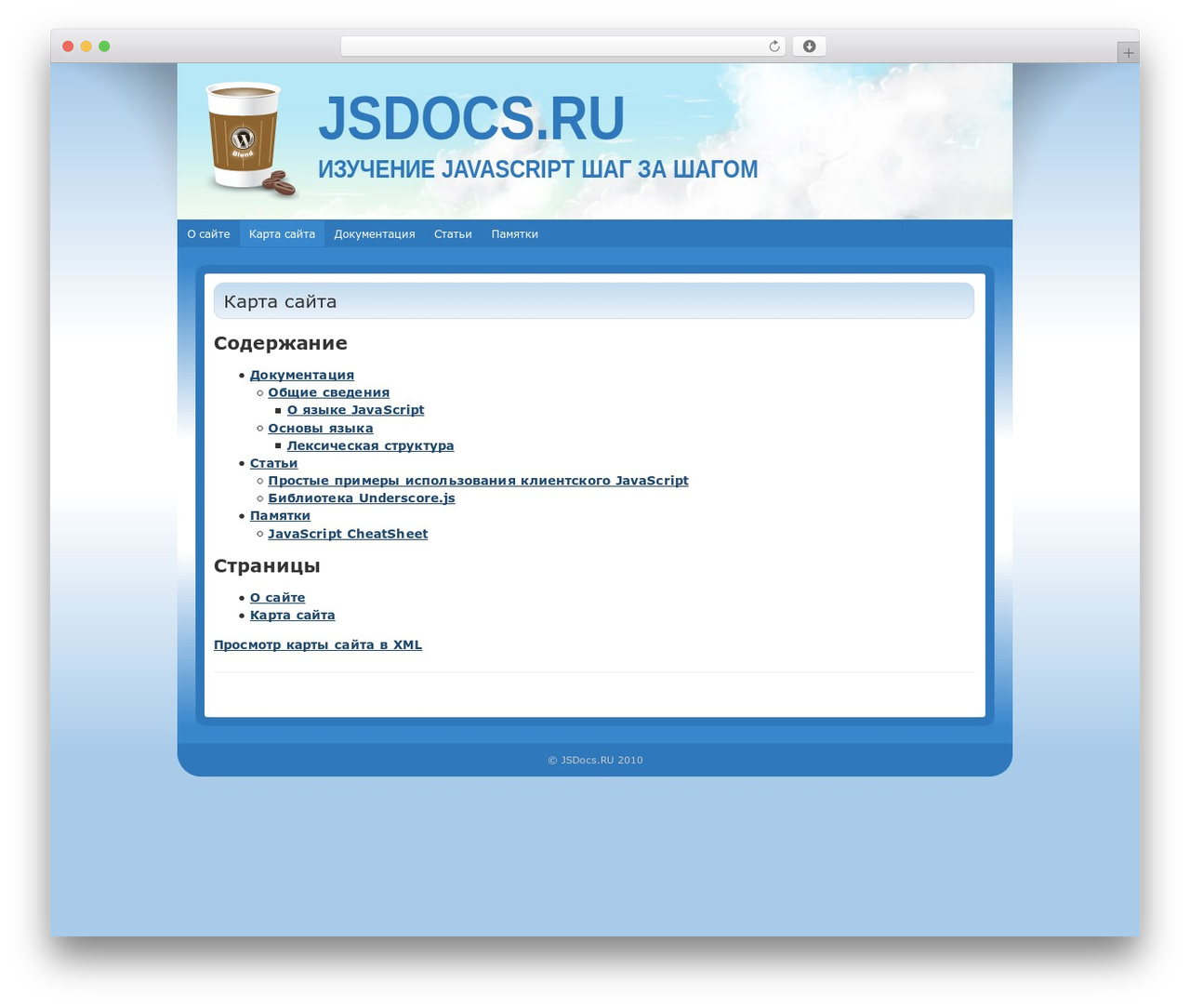Follow the 'Библиотека Underscore.js' link
This screenshot has height=1008, width=1190.
coord(362,498)
